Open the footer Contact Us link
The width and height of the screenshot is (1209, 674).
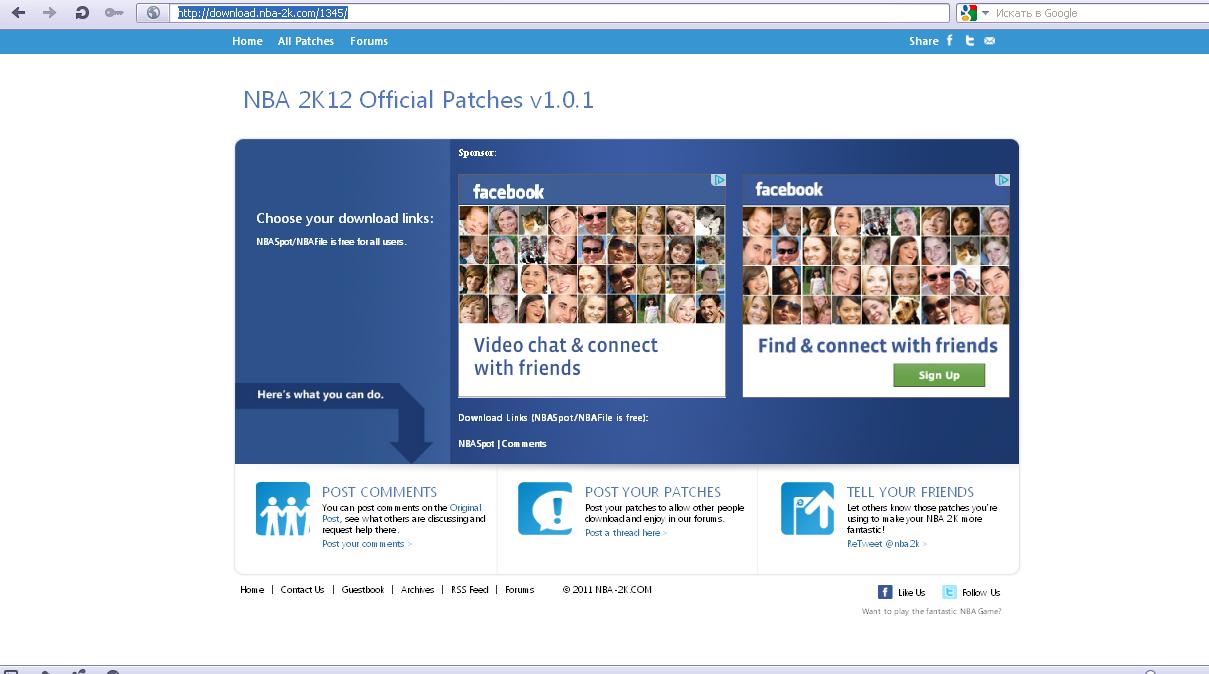302,590
